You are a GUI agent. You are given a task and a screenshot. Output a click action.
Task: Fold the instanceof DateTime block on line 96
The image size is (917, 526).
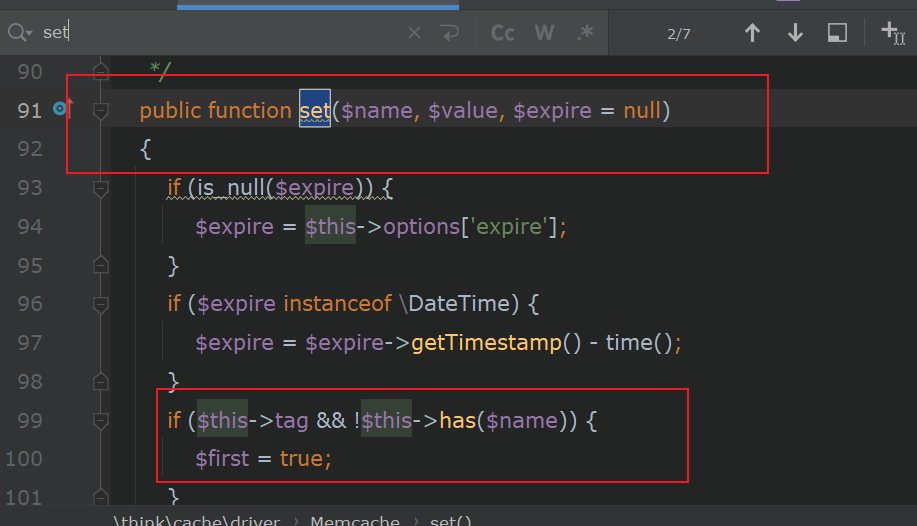tap(100, 303)
